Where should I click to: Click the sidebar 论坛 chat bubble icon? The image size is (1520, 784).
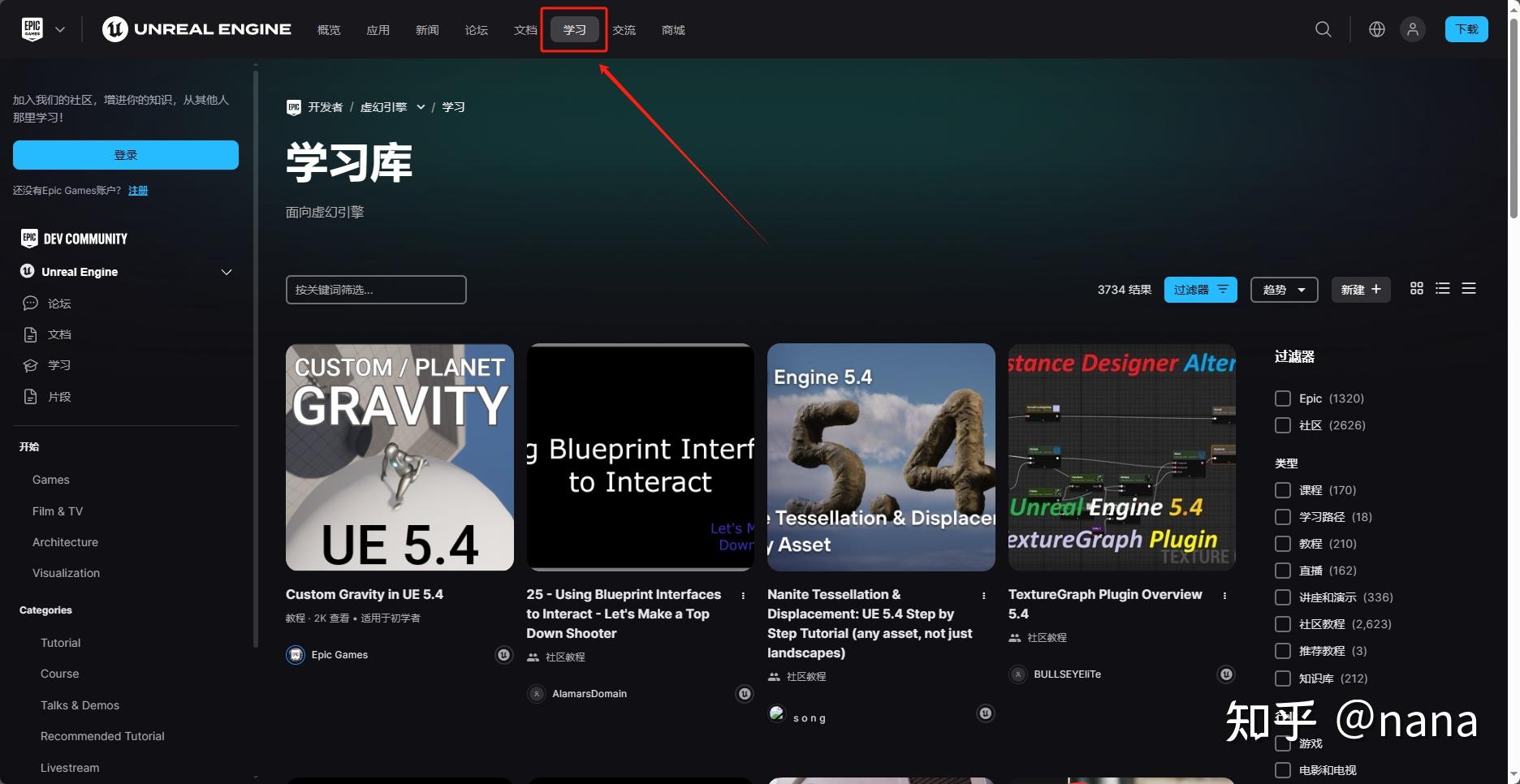(x=30, y=304)
